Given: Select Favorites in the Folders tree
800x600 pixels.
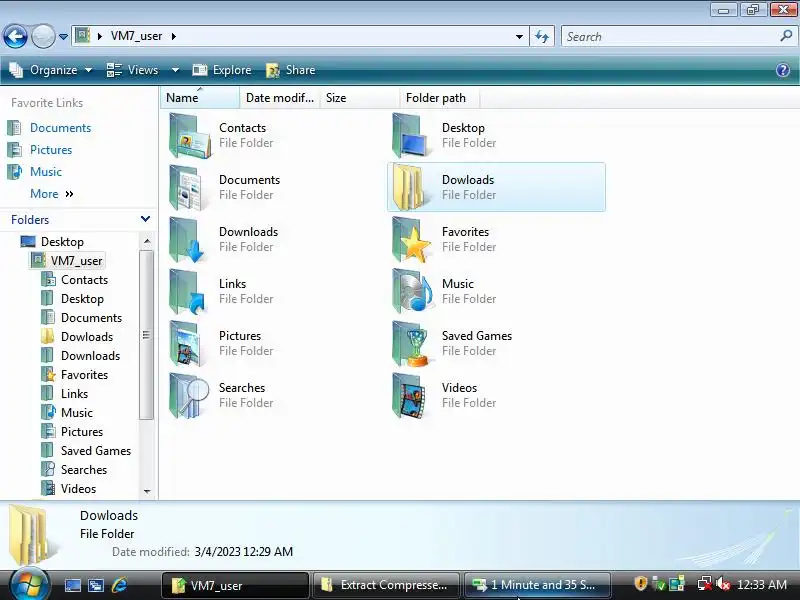Looking at the screenshot, I should pyautogui.click(x=85, y=374).
